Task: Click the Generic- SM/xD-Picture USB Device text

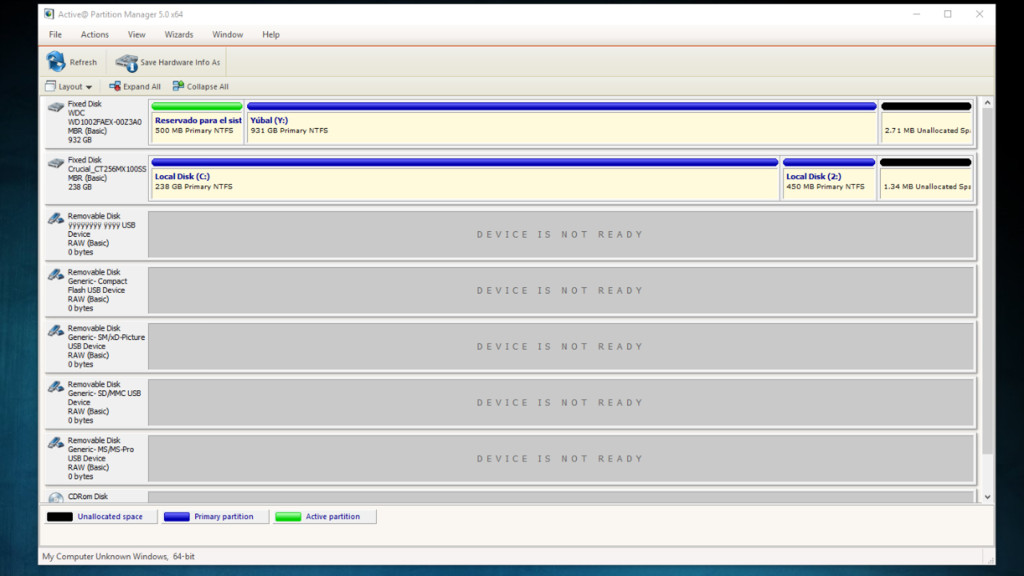Action: [x=106, y=342]
